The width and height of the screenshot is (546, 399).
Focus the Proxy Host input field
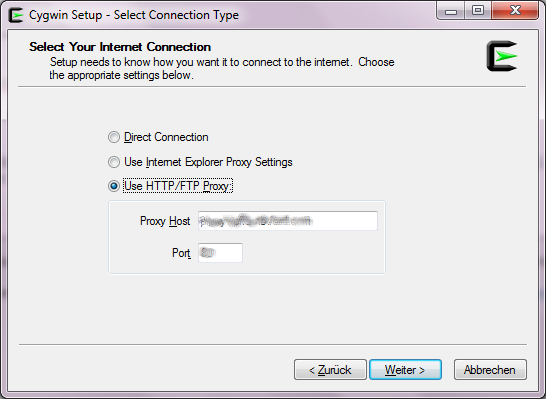[x=288, y=221]
